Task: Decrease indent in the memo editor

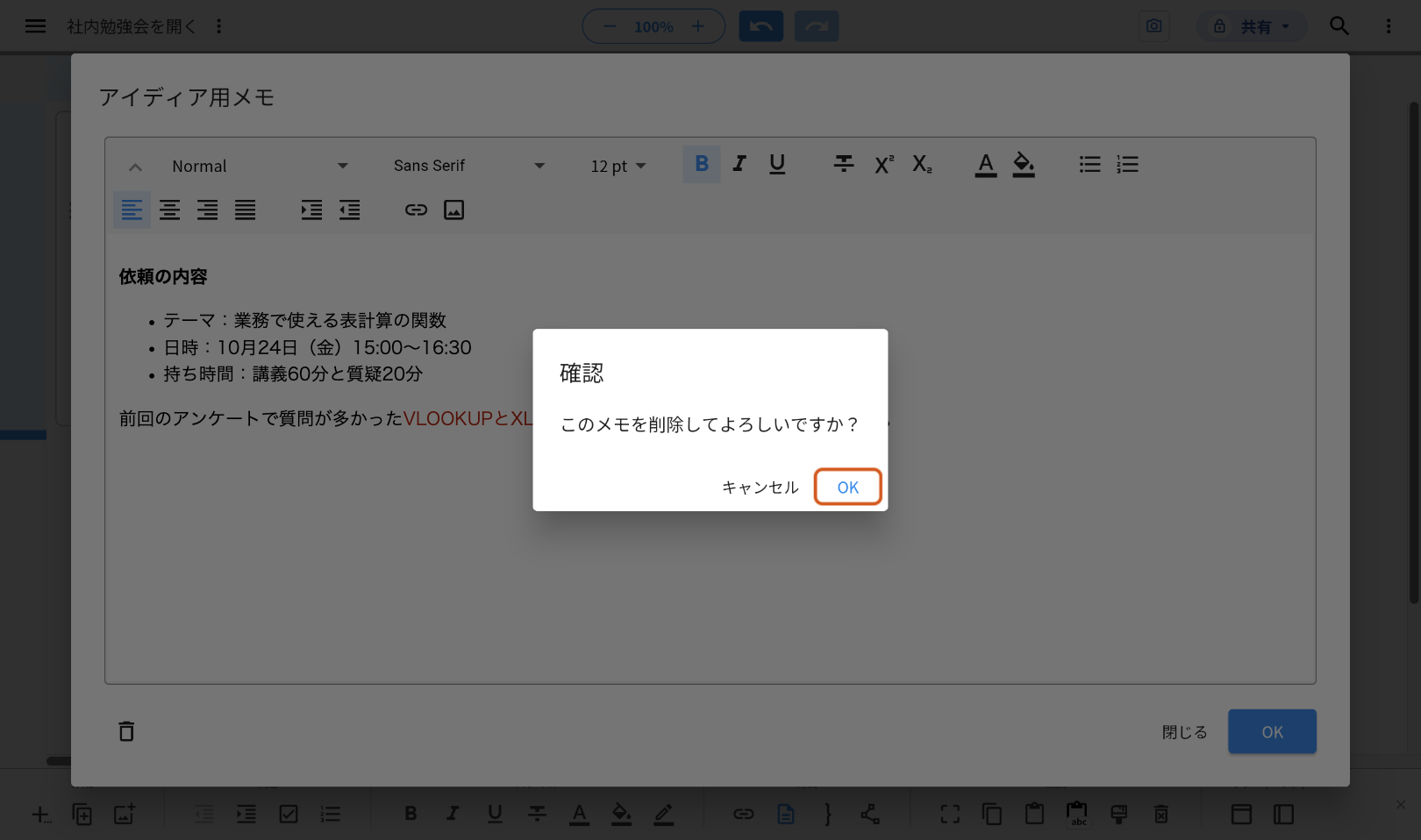Action: click(349, 210)
